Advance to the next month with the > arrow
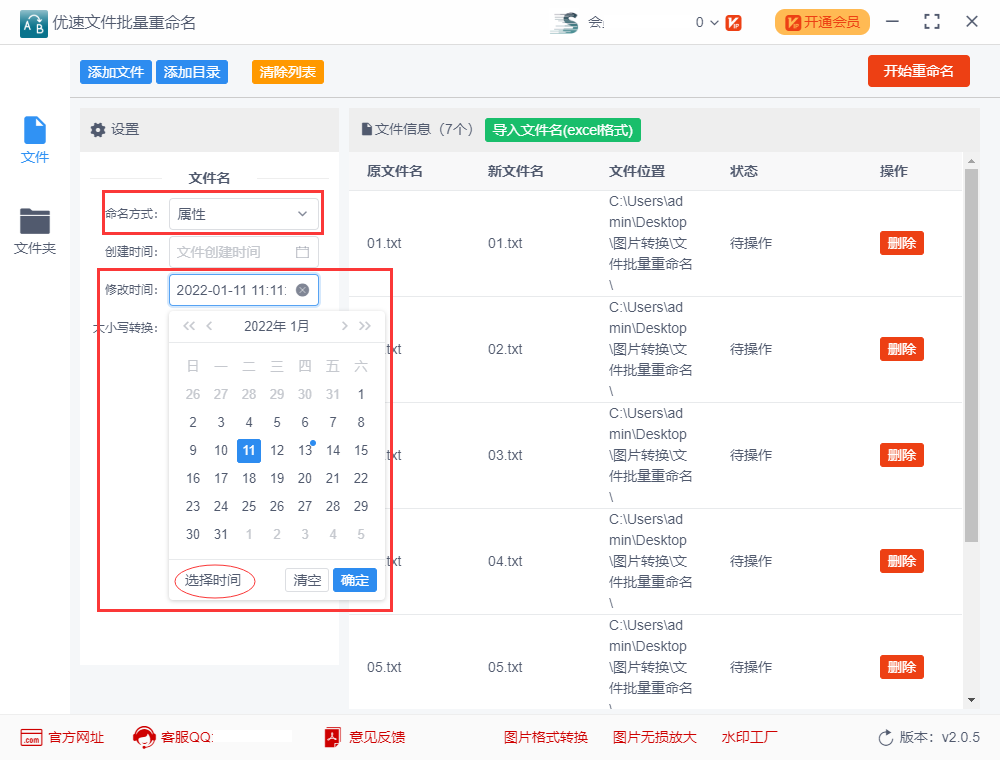Screen dimensions: 1000x760 pos(345,325)
